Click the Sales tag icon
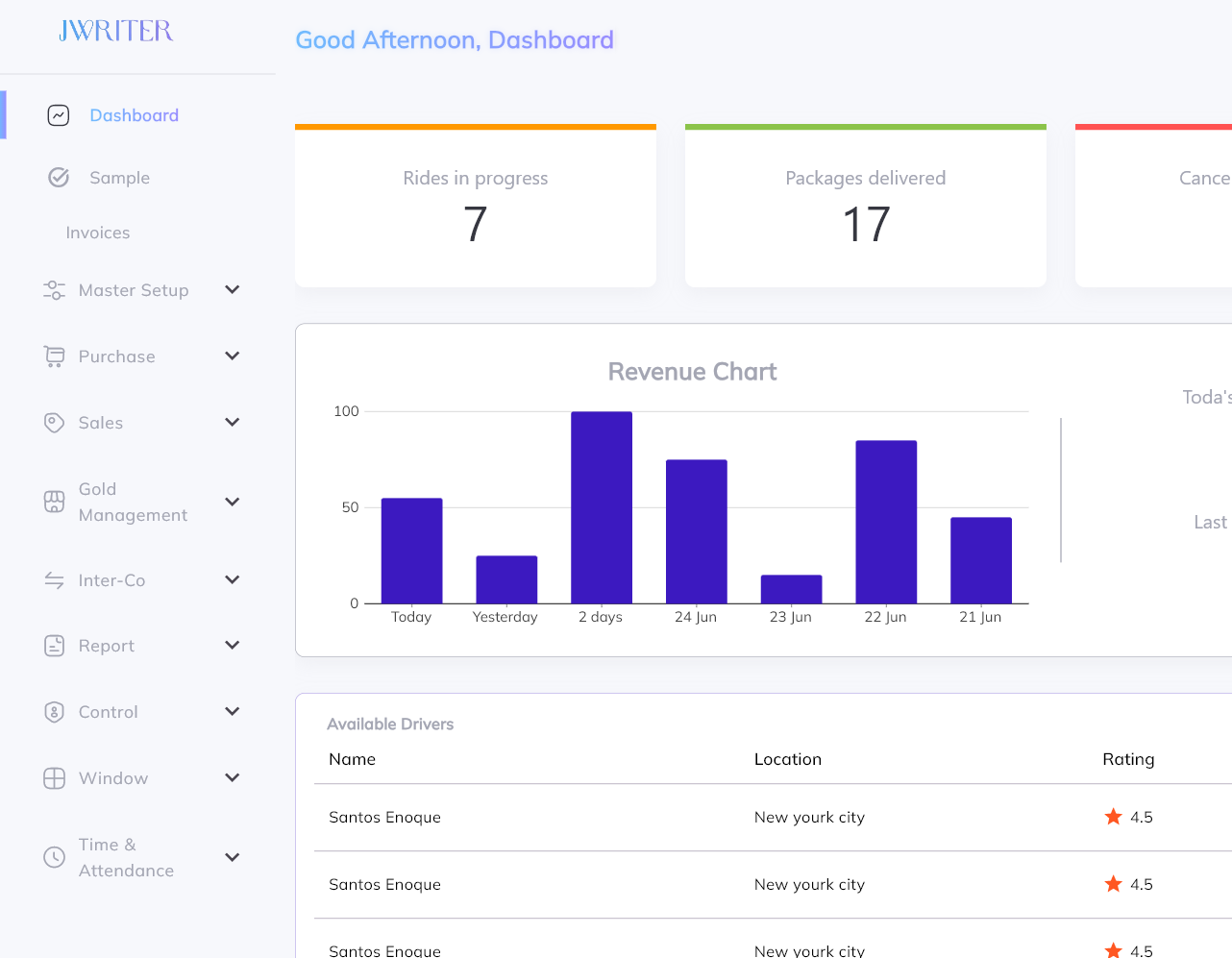 (55, 423)
